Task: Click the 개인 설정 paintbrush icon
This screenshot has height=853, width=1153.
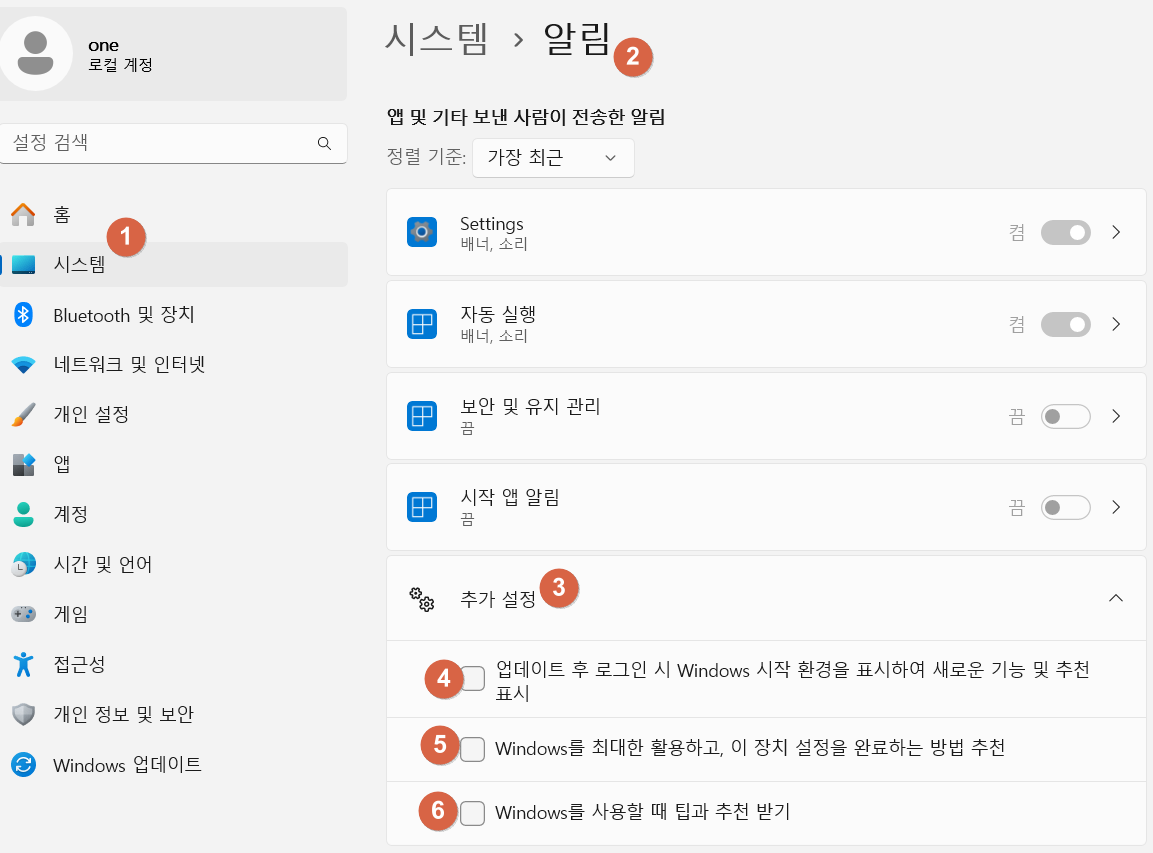Action: [23, 414]
